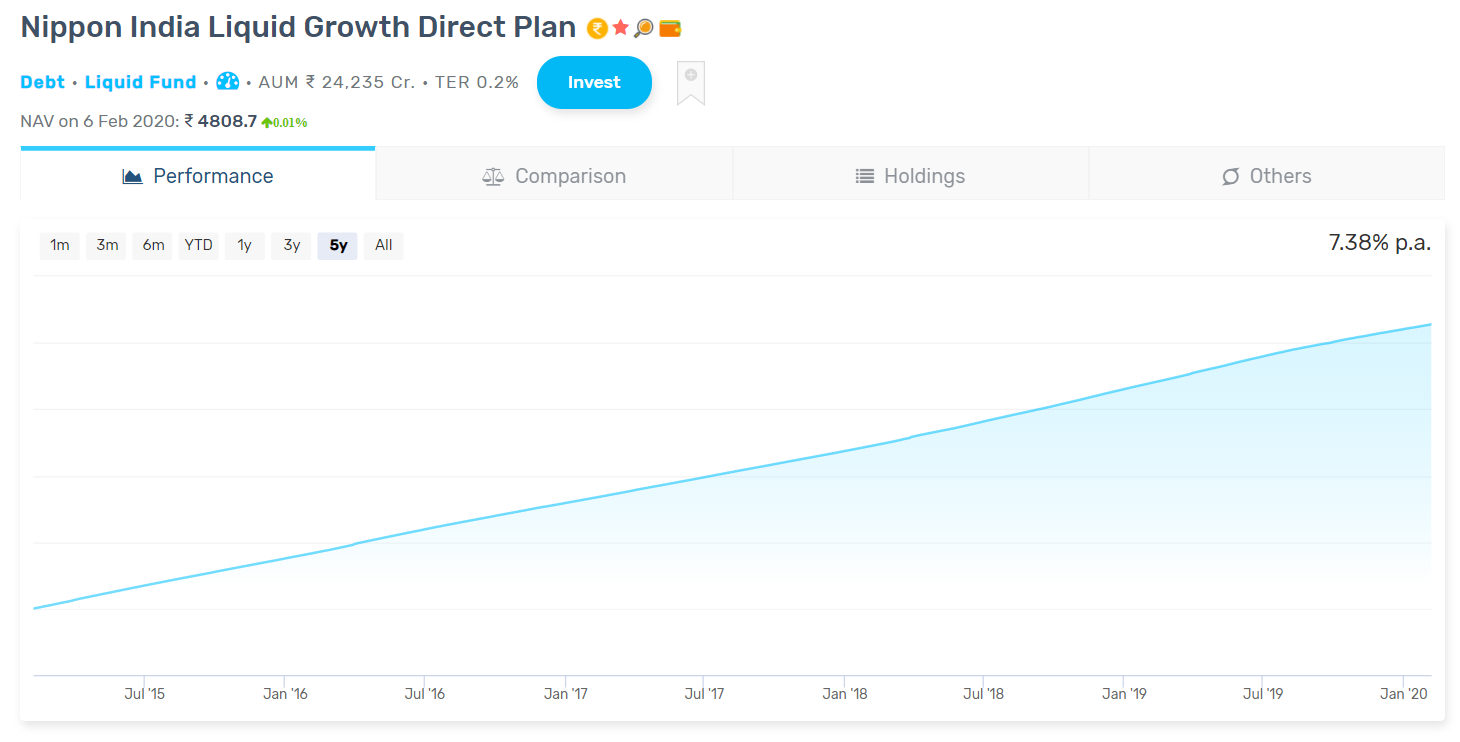Select the YTD chart range

[x=198, y=245]
